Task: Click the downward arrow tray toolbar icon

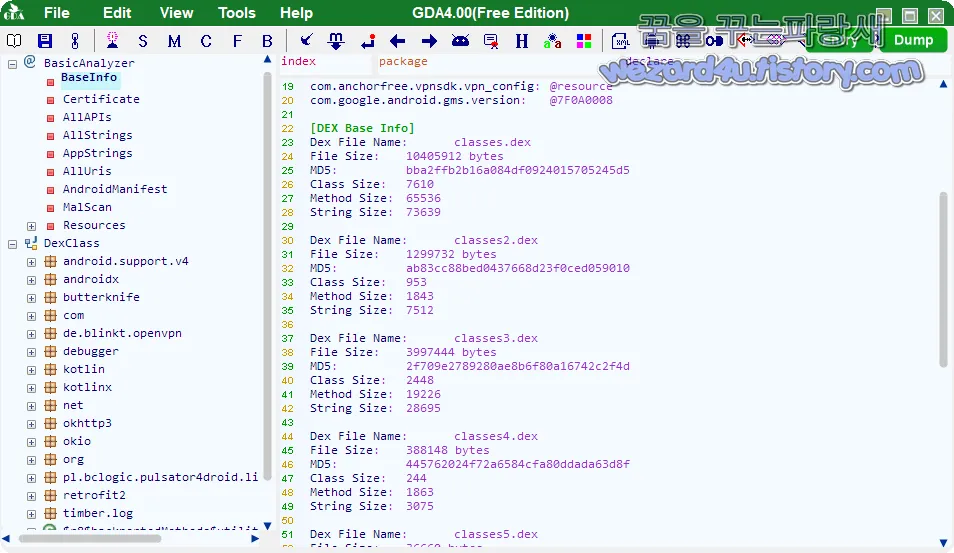Action: 336,41
